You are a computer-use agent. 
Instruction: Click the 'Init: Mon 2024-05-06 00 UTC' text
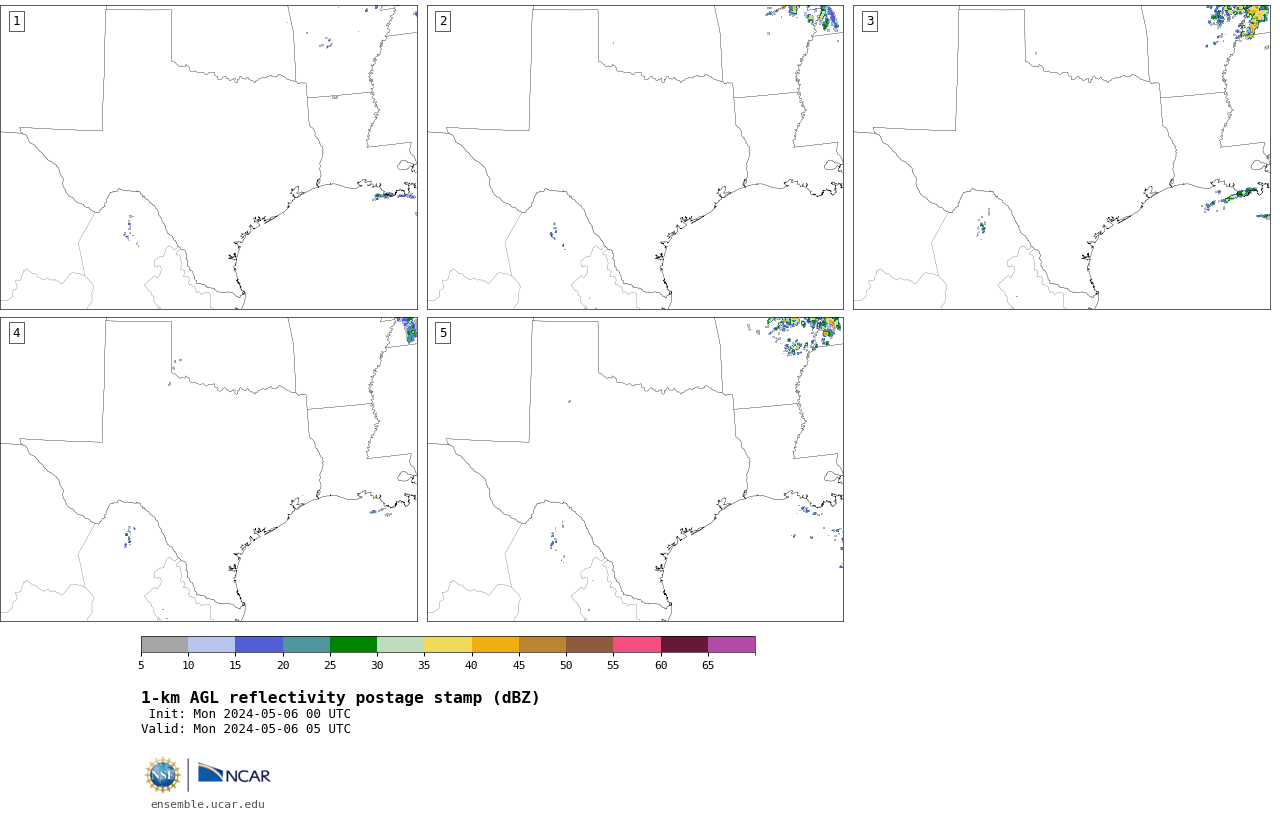click(250, 714)
